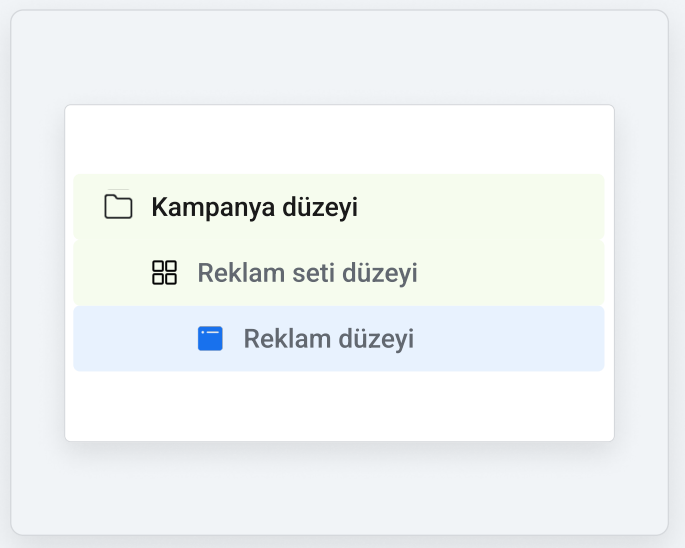The width and height of the screenshot is (685, 548).
Task: Click the white card space below Reklam düzeyi
Action: pyautogui.click(x=339, y=406)
